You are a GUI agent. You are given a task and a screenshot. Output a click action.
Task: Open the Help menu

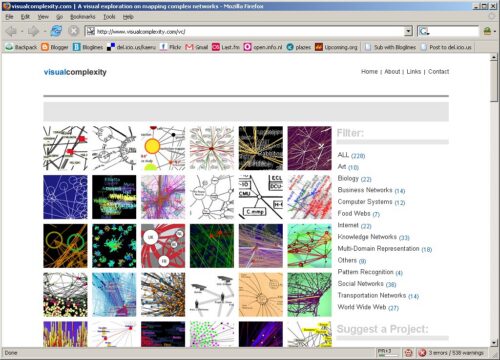pyautogui.click(x=128, y=17)
